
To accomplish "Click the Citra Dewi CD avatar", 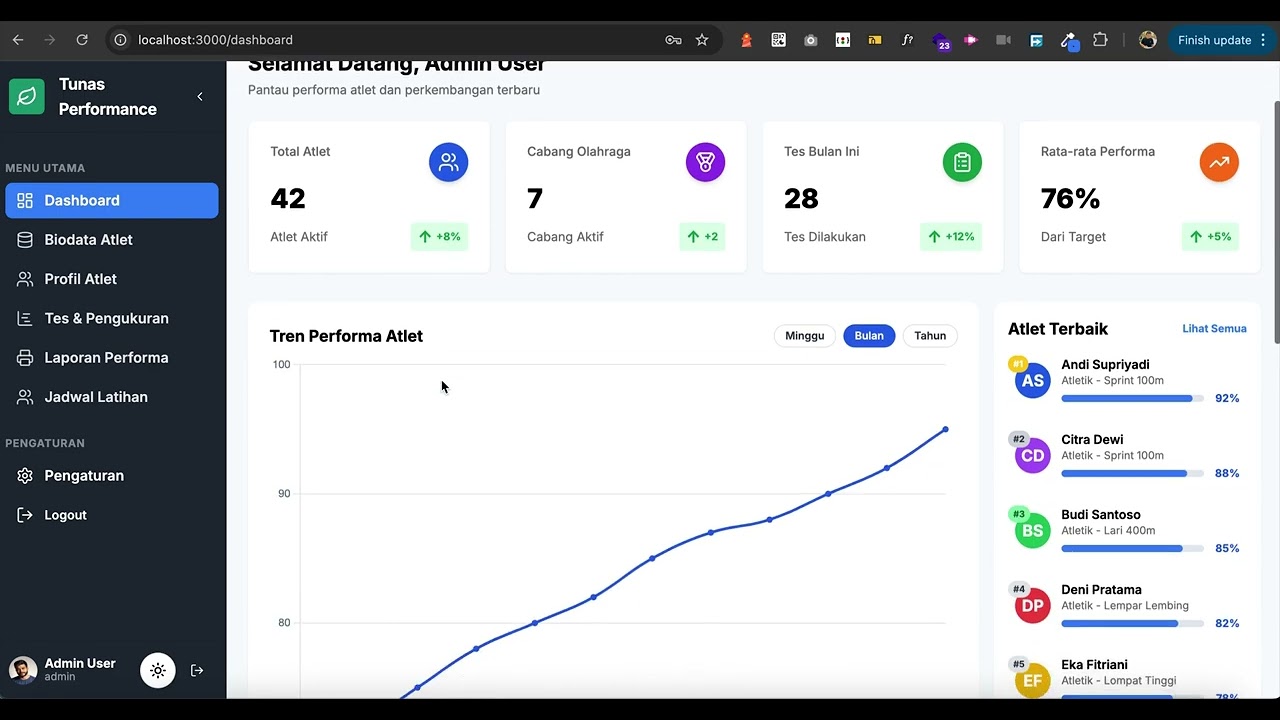I will coord(1033,456).
